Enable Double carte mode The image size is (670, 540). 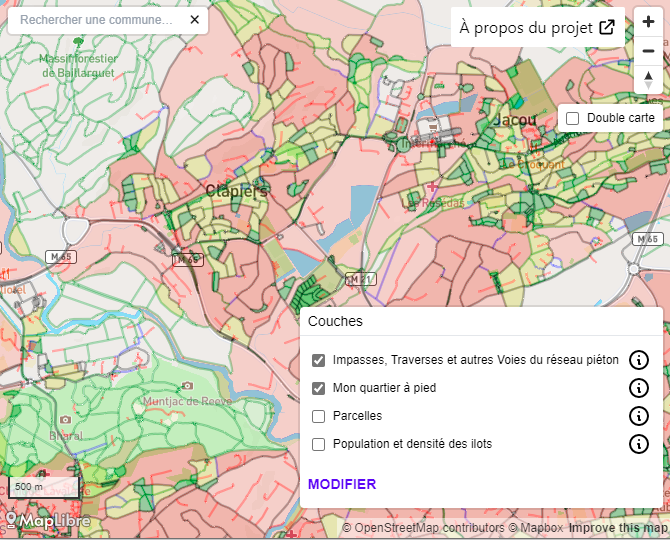(573, 118)
